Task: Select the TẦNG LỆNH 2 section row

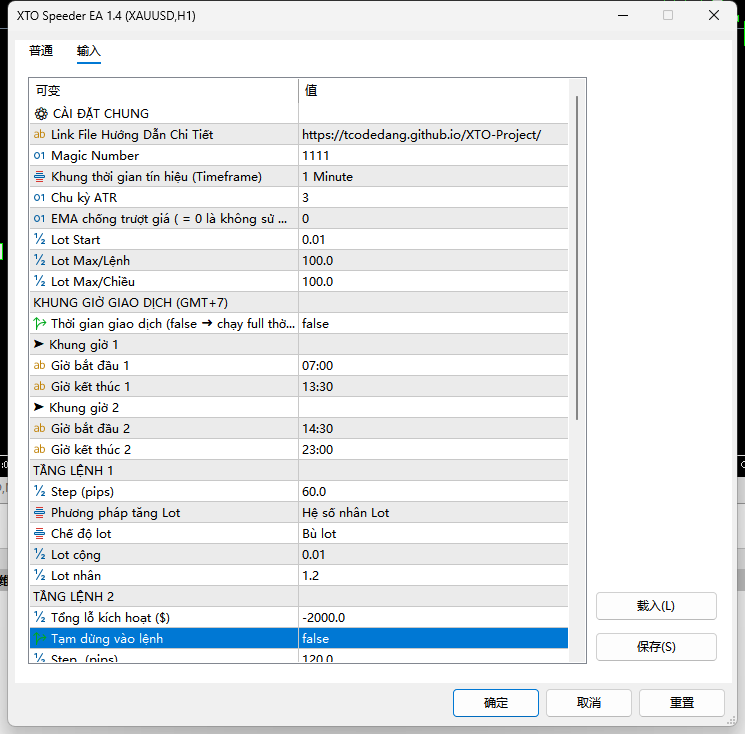Action: [x=299, y=596]
